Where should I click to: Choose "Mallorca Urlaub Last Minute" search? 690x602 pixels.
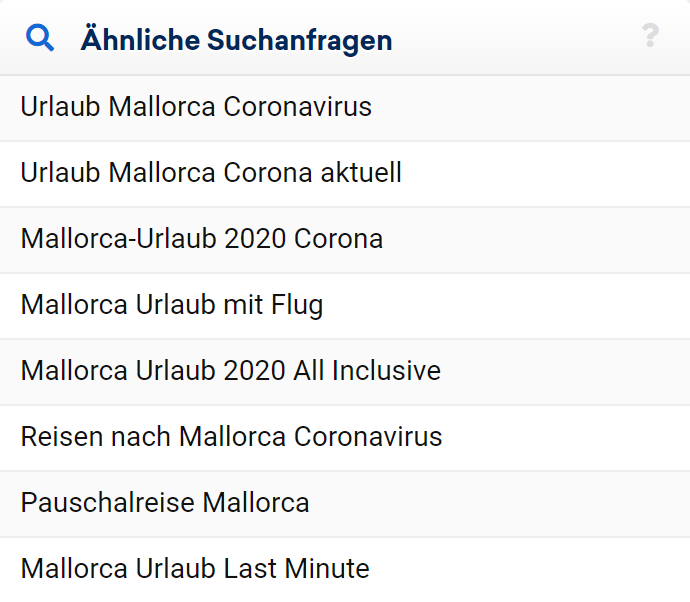click(195, 569)
